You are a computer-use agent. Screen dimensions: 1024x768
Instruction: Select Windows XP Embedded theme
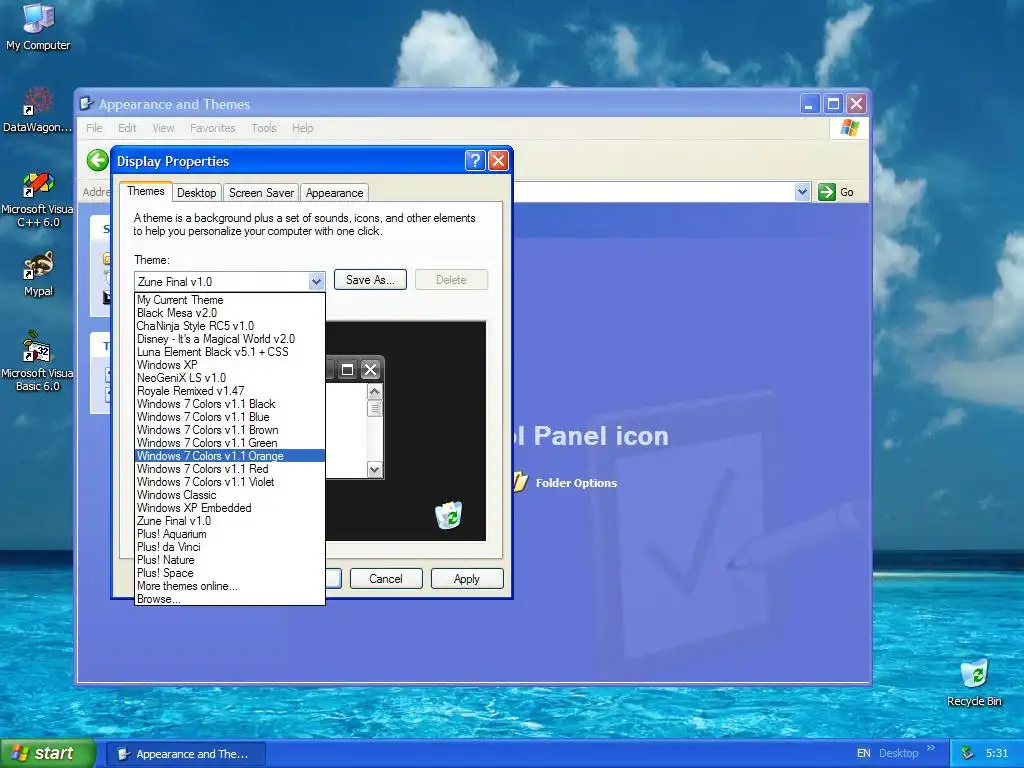pos(230,508)
